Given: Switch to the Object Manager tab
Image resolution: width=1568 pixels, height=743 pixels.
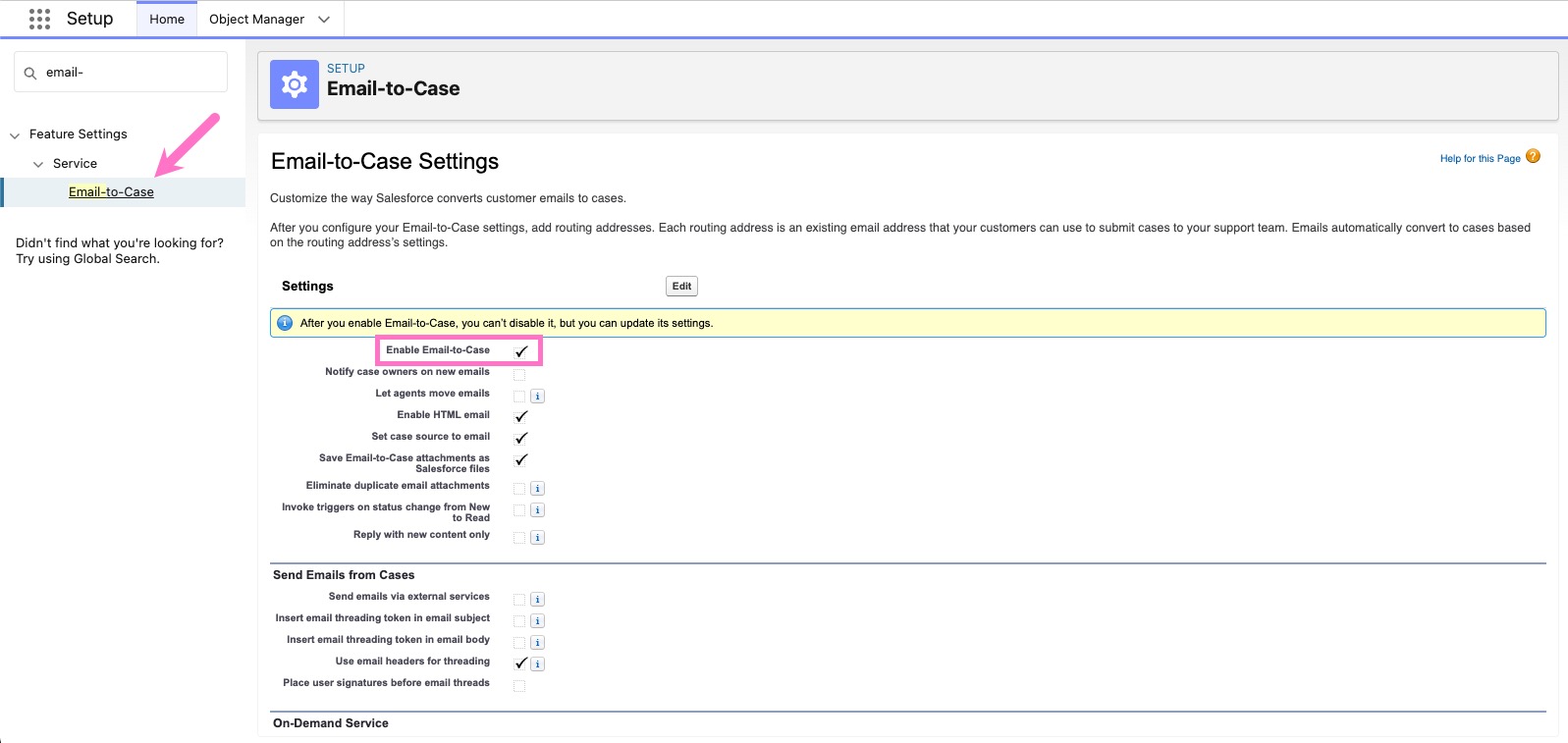Looking at the screenshot, I should 257,19.
